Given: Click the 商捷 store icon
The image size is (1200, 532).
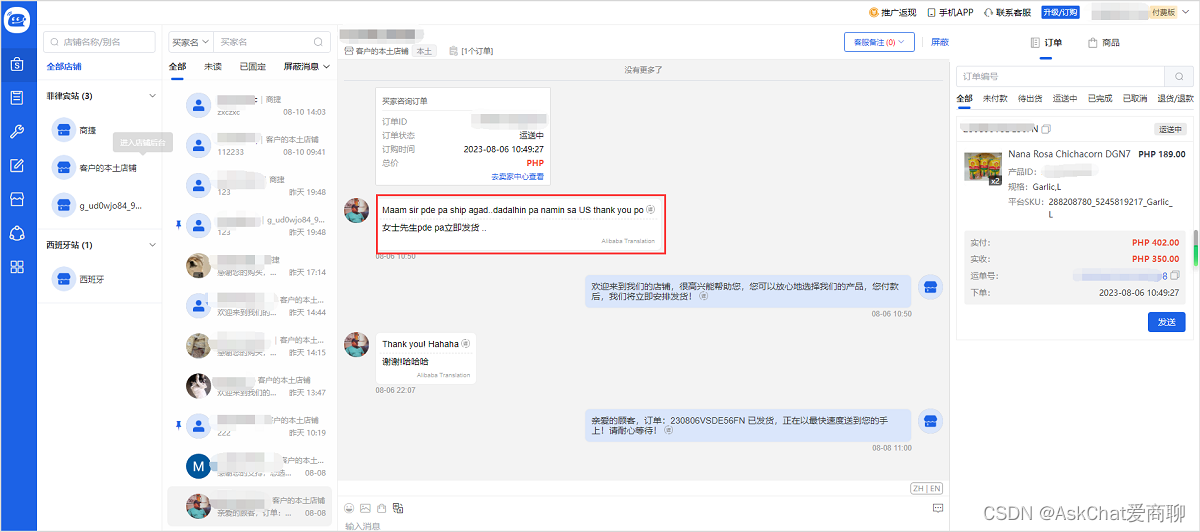Looking at the screenshot, I should (63, 129).
